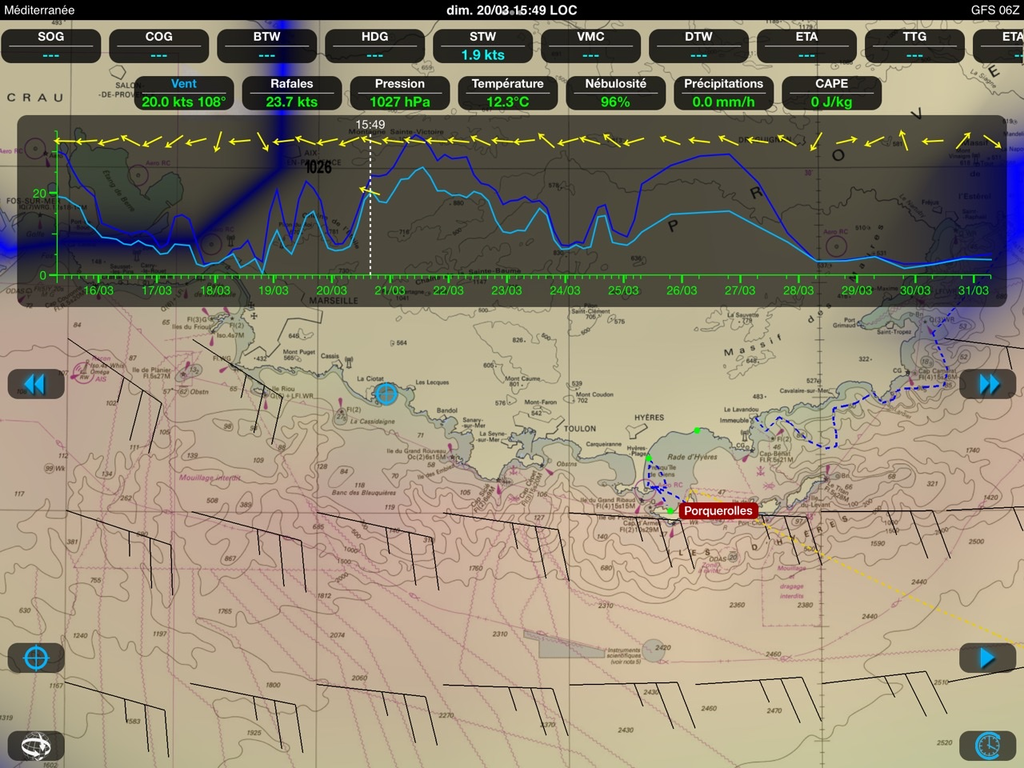Start forecast animation with the play button
The height and width of the screenshot is (768, 1024).
tap(987, 658)
